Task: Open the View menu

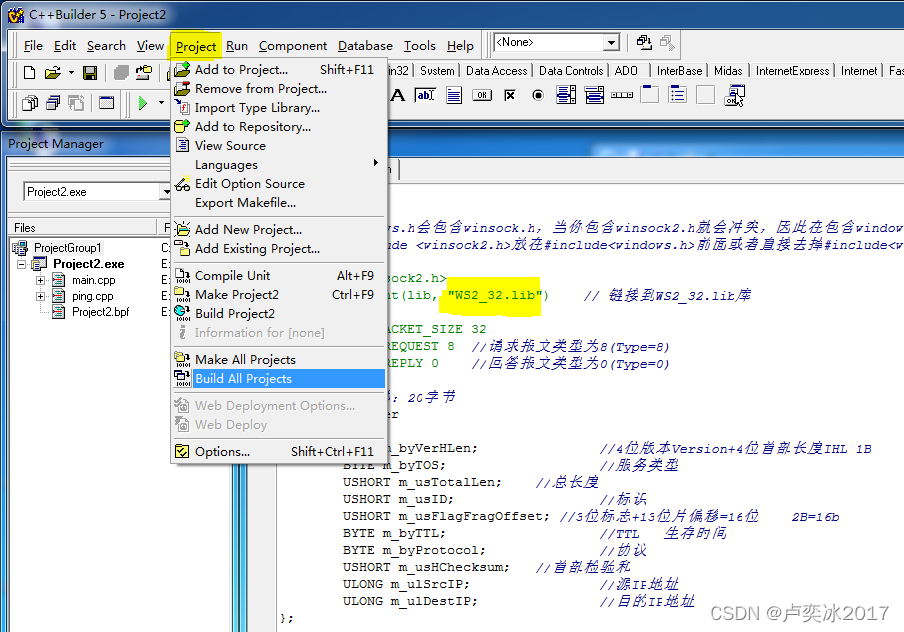Action: click(x=150, y=46)
